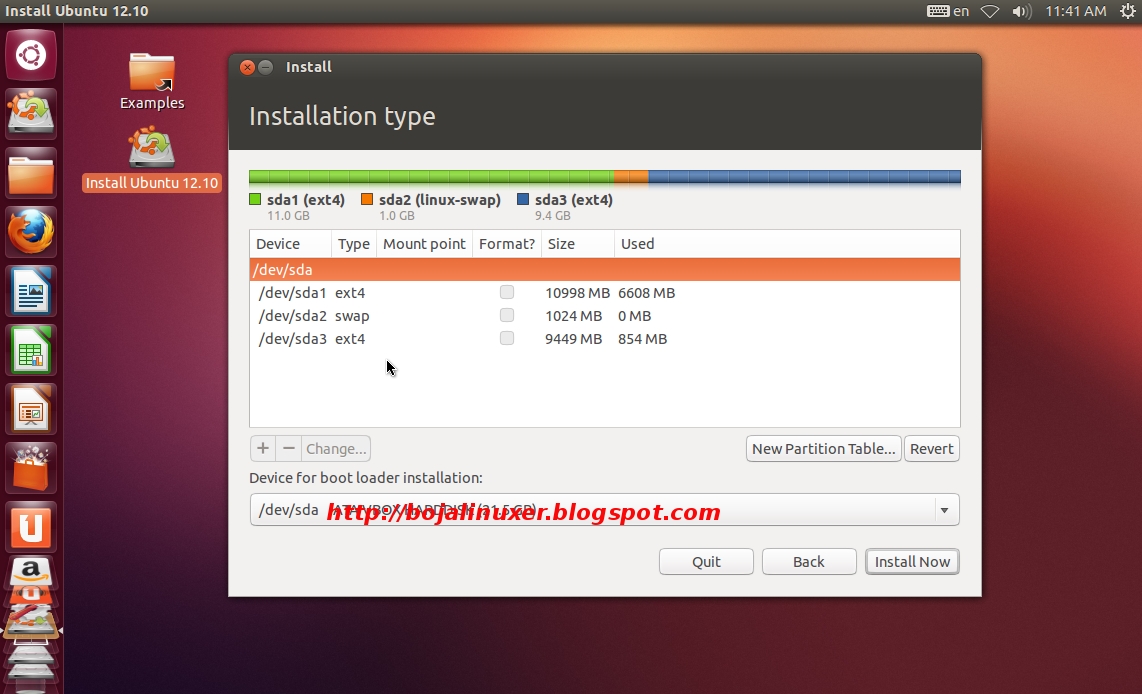The width and height of the screenshot is (1142, 694).
Task: Sort by the Used column header
Action: 787,244
